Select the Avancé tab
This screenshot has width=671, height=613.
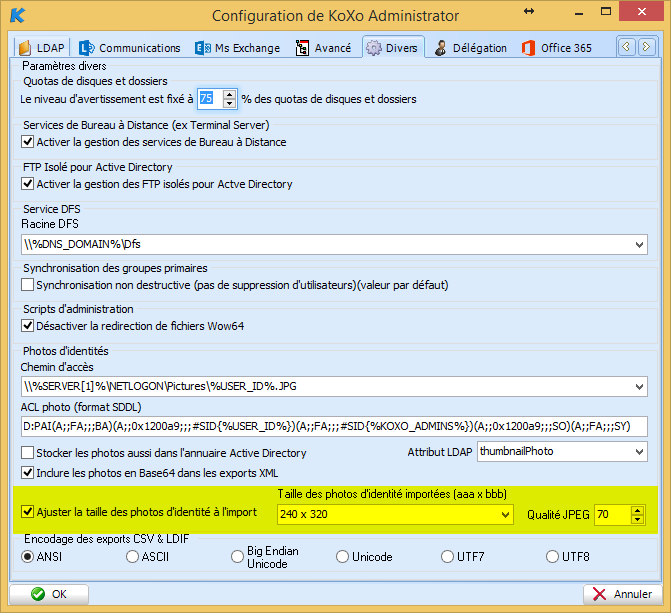(323, 48)
